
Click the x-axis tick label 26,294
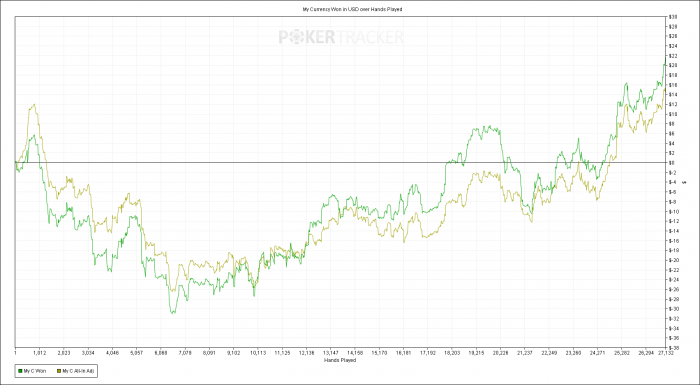click(x=646, y=352)
